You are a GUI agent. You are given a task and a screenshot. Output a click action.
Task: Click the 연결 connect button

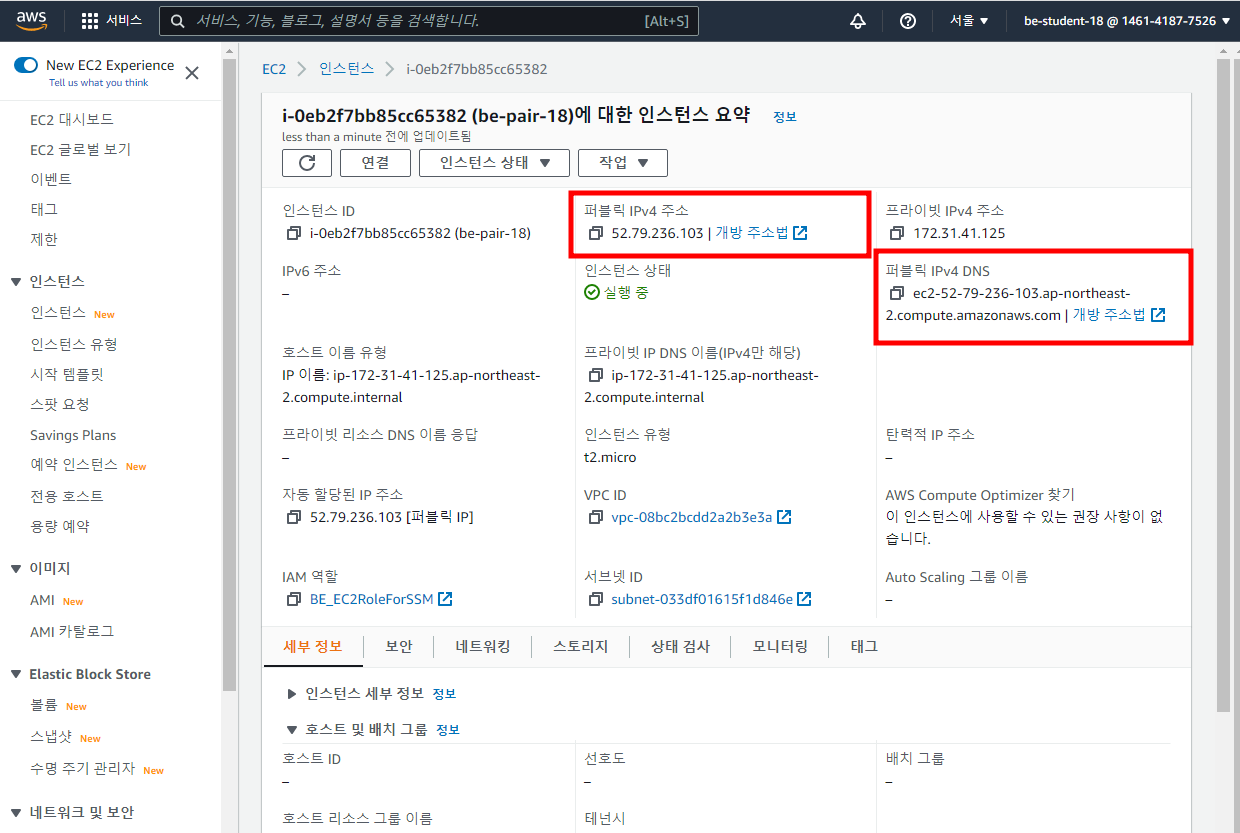[x=375, y=163]
